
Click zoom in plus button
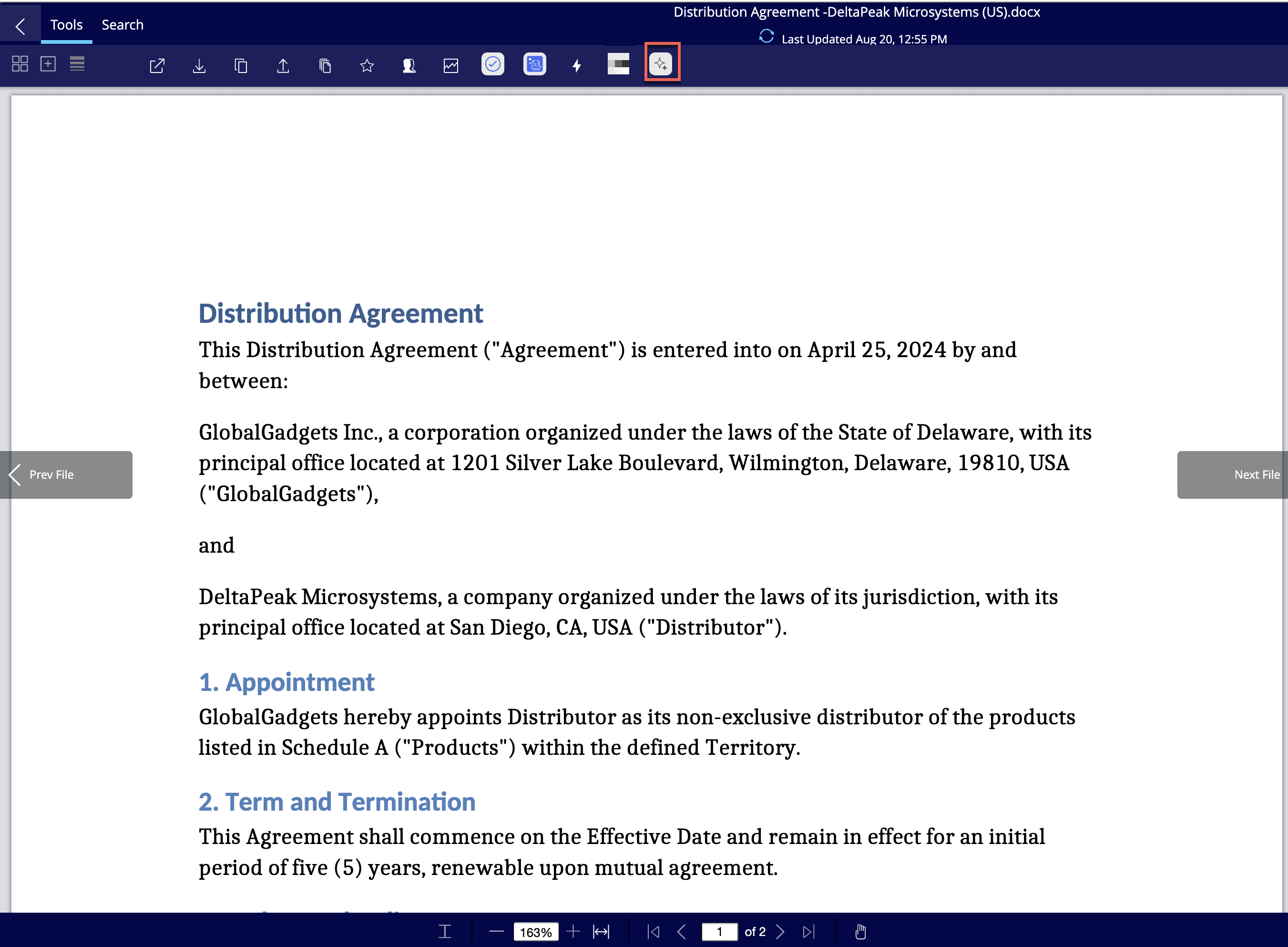573,932
